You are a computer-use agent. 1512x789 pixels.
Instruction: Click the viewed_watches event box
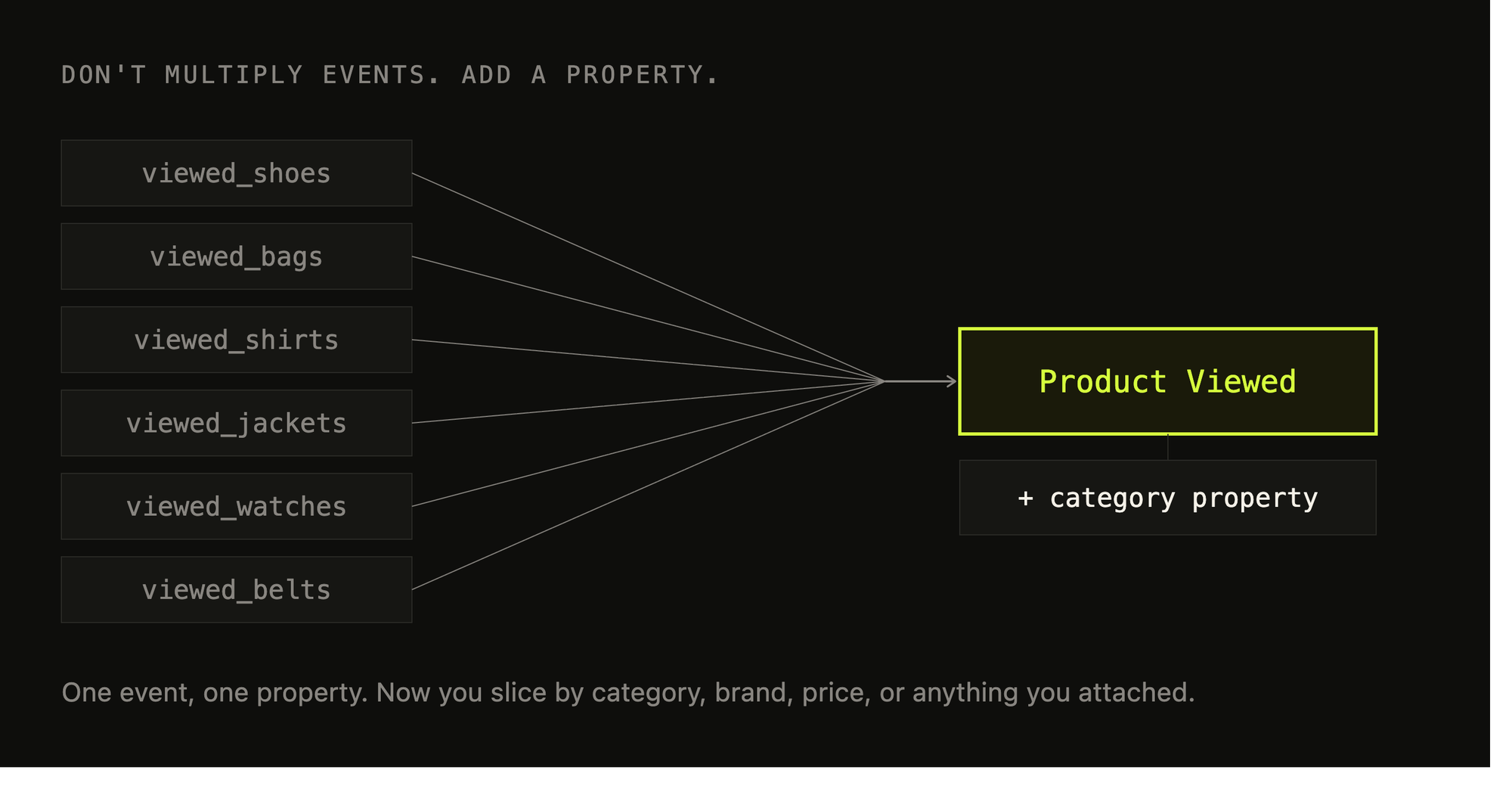tap(237, 506)
